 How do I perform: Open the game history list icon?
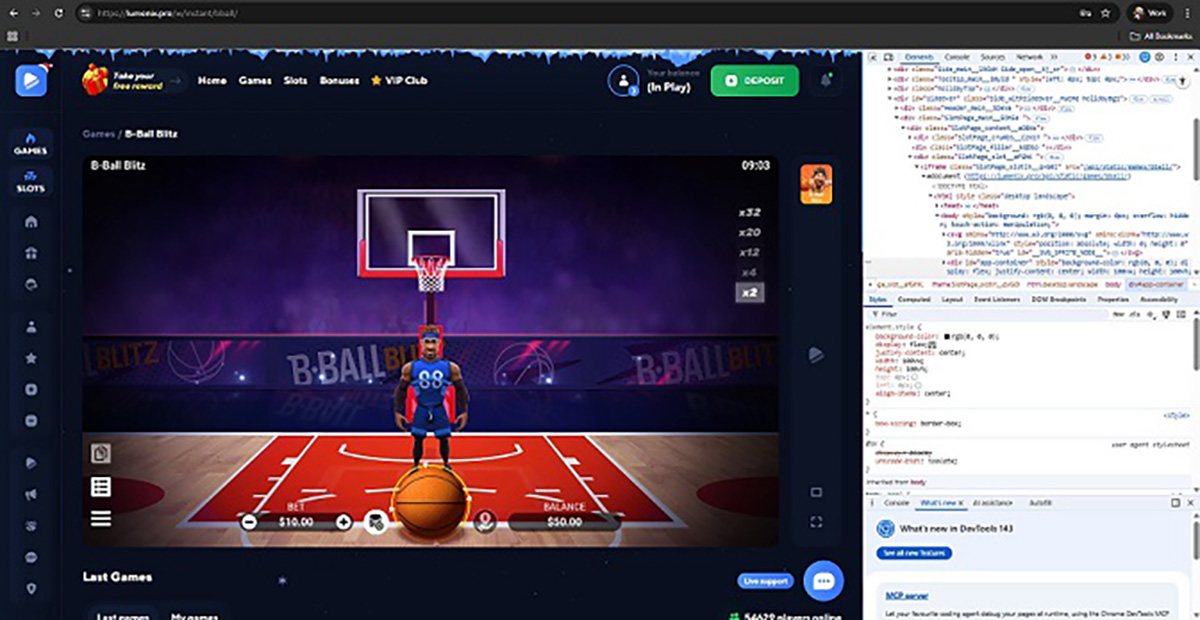[x=101, y=487]
